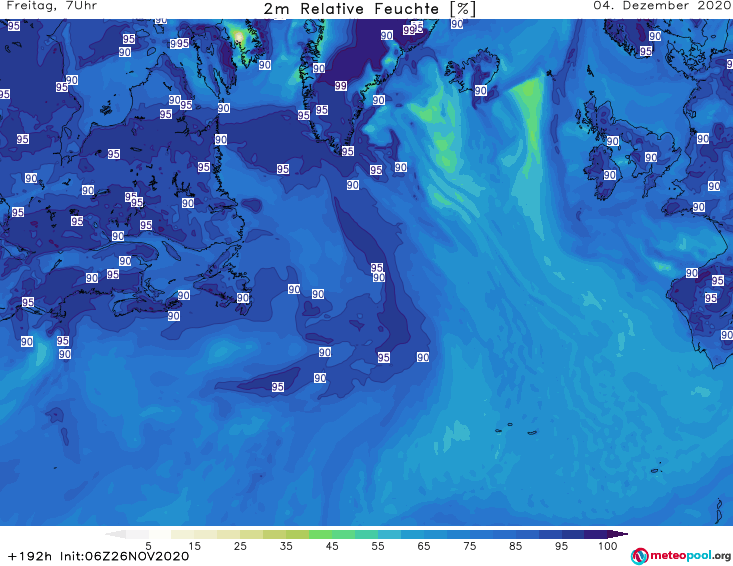Pick the bright green segment of the colorbar
The image size is (733, 566).
320,534
